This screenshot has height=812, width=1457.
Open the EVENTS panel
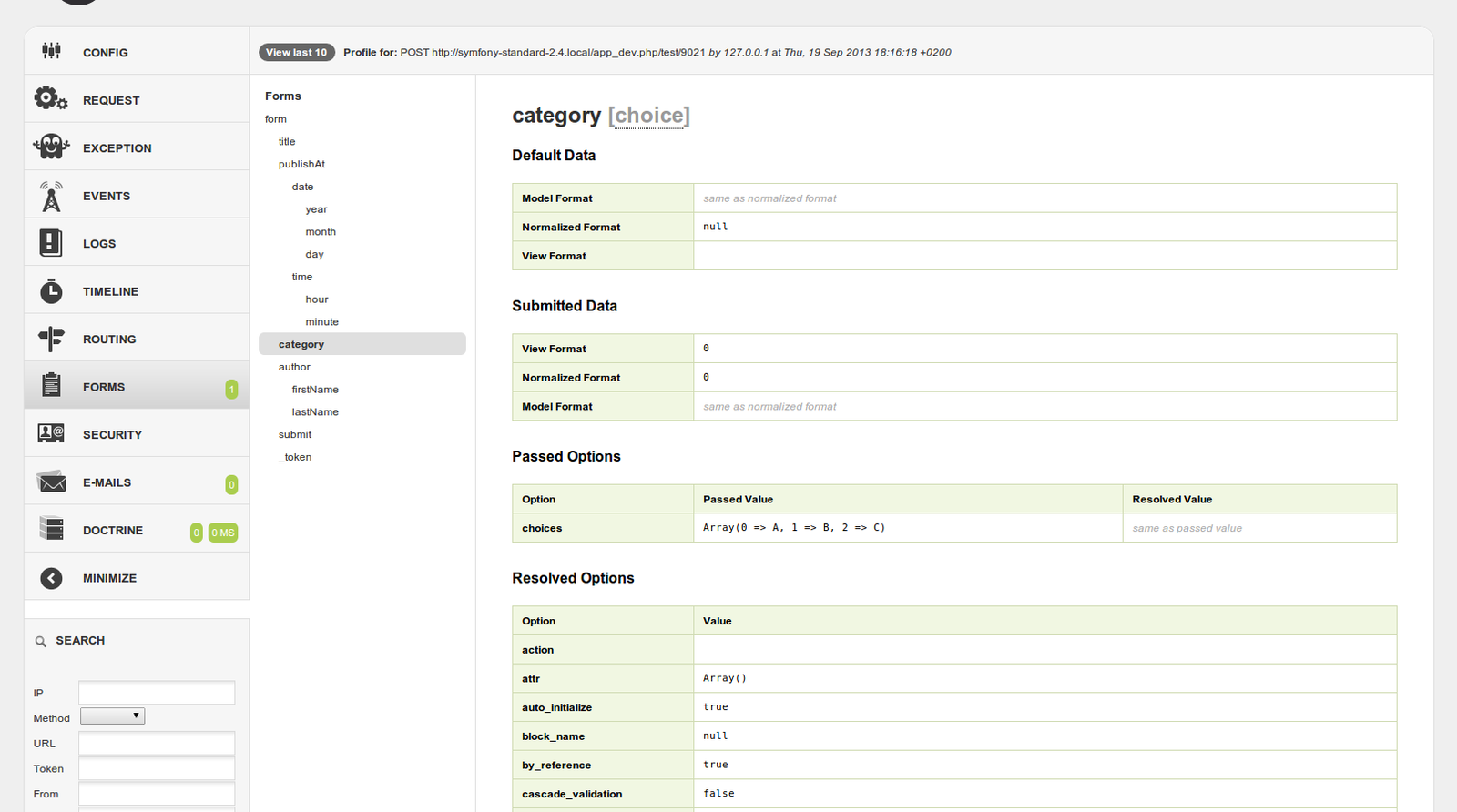click(137, 195)
